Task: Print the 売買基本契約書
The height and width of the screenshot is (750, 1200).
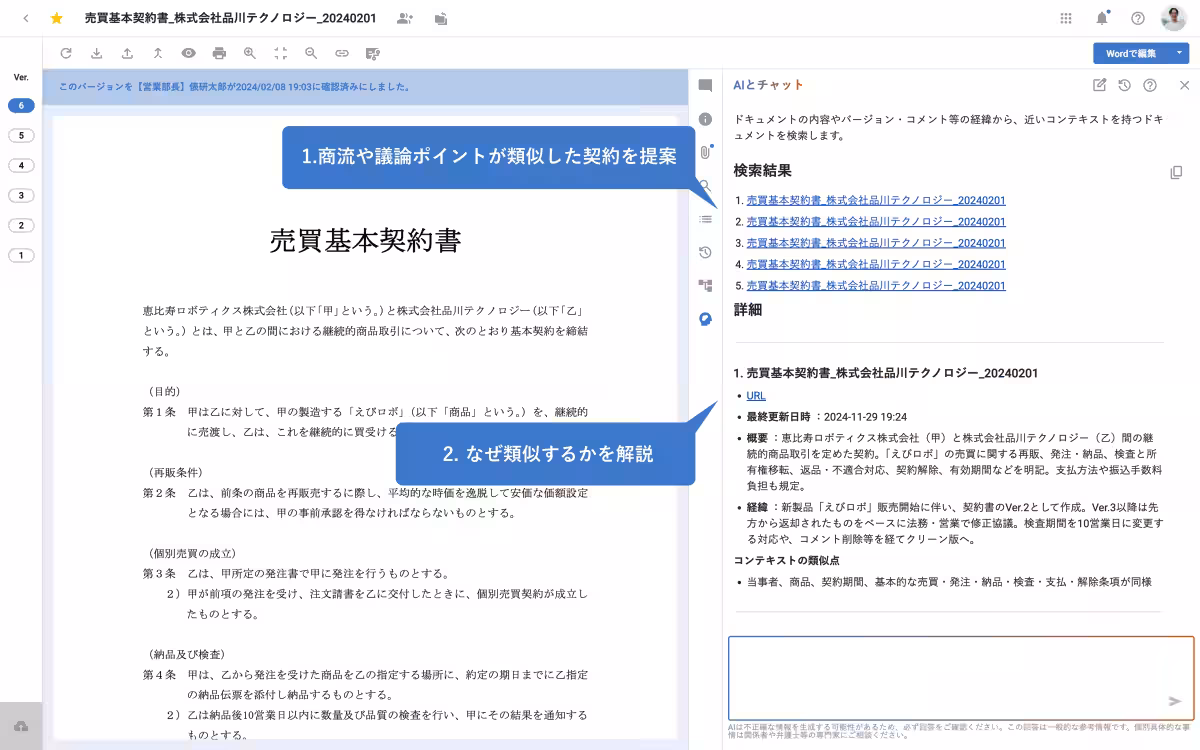Action: pos(219,53)
